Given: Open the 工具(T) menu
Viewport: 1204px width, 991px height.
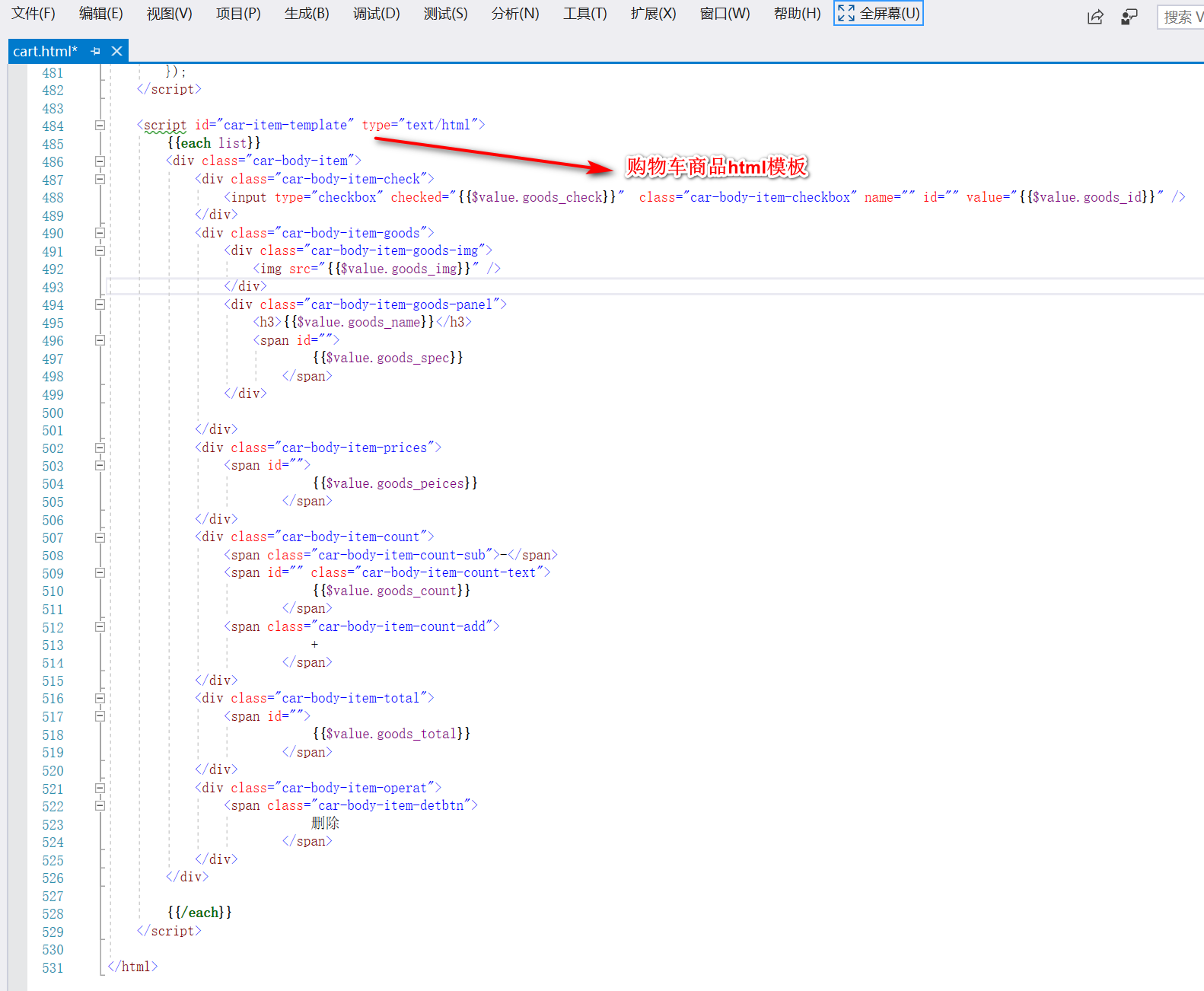Looking at the screenshot, I should point(584,14).
